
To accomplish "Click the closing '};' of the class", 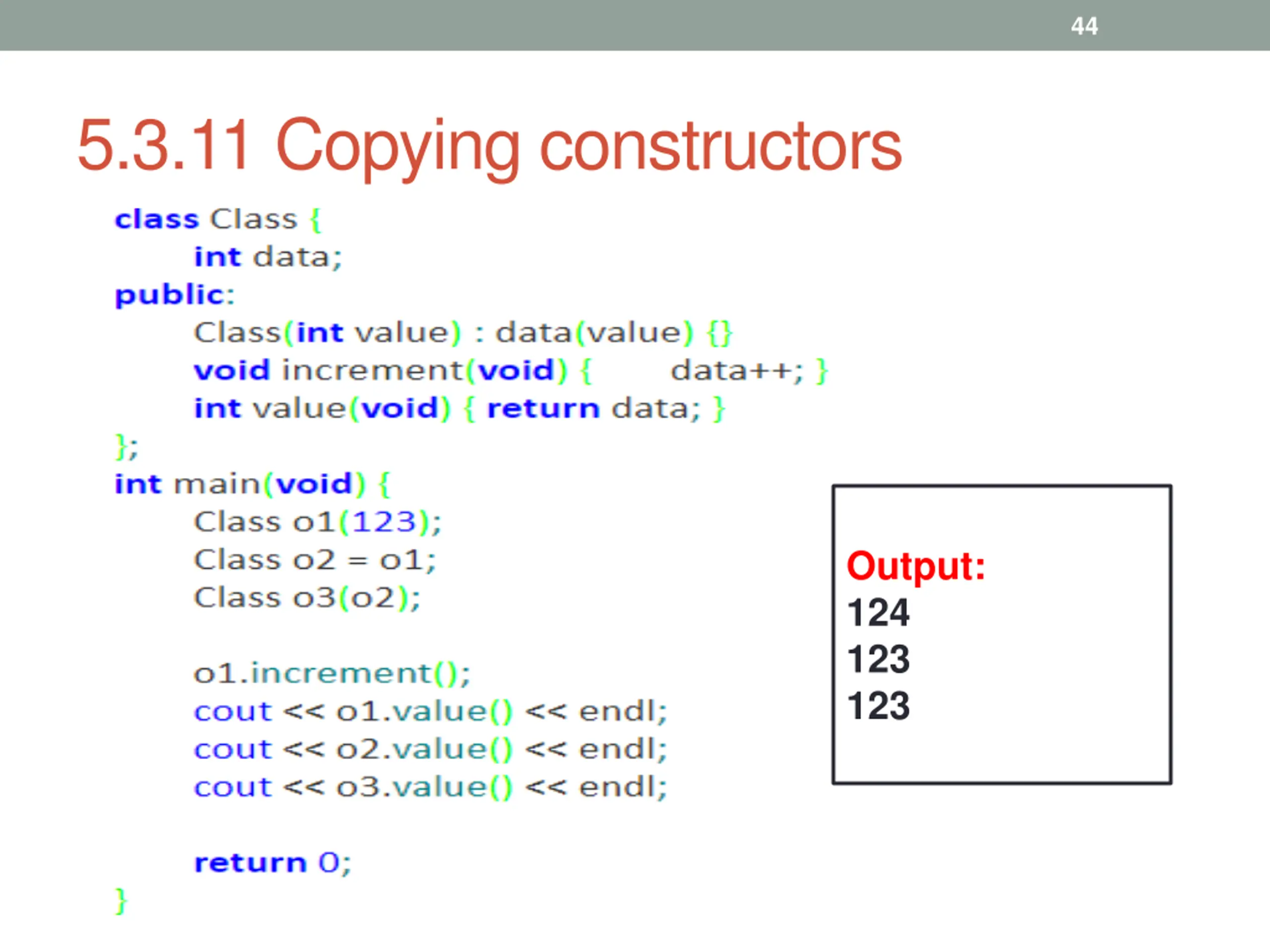I will pos(127,447).
